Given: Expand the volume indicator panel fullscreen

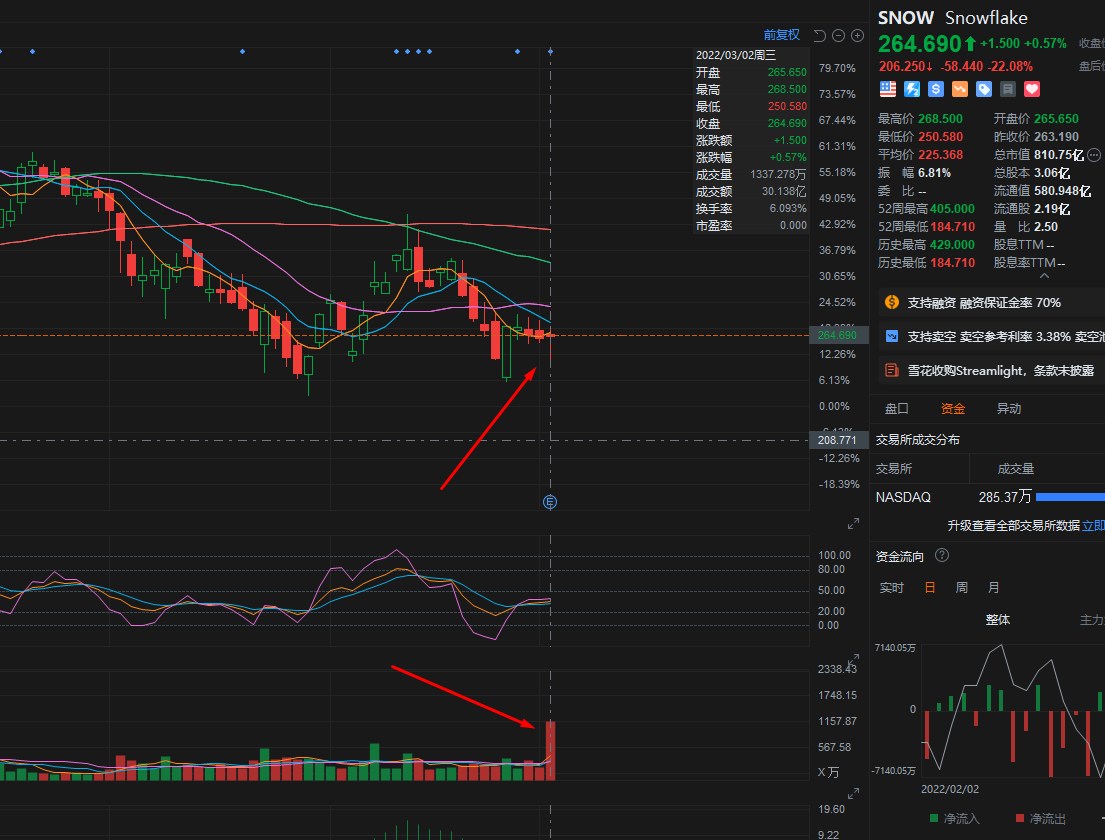Looking at the screenshot, I should point(853,660).
